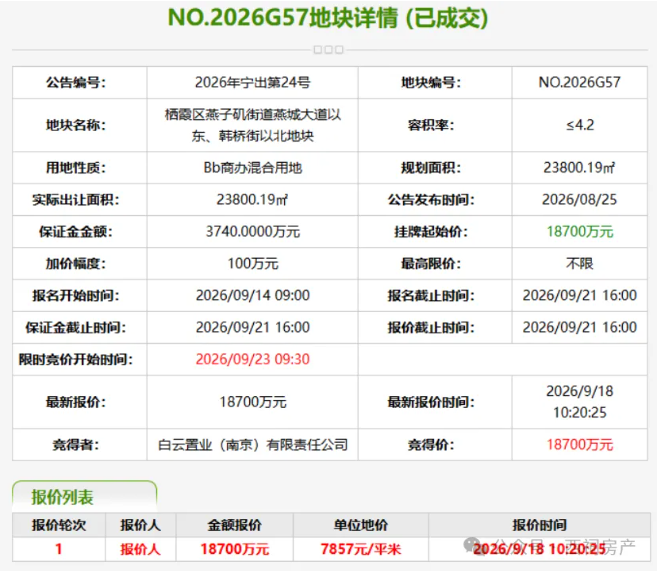Click the 金额报价 column header
The width and height of the screenshot is (661, 571).
click(x=234, y=525)
